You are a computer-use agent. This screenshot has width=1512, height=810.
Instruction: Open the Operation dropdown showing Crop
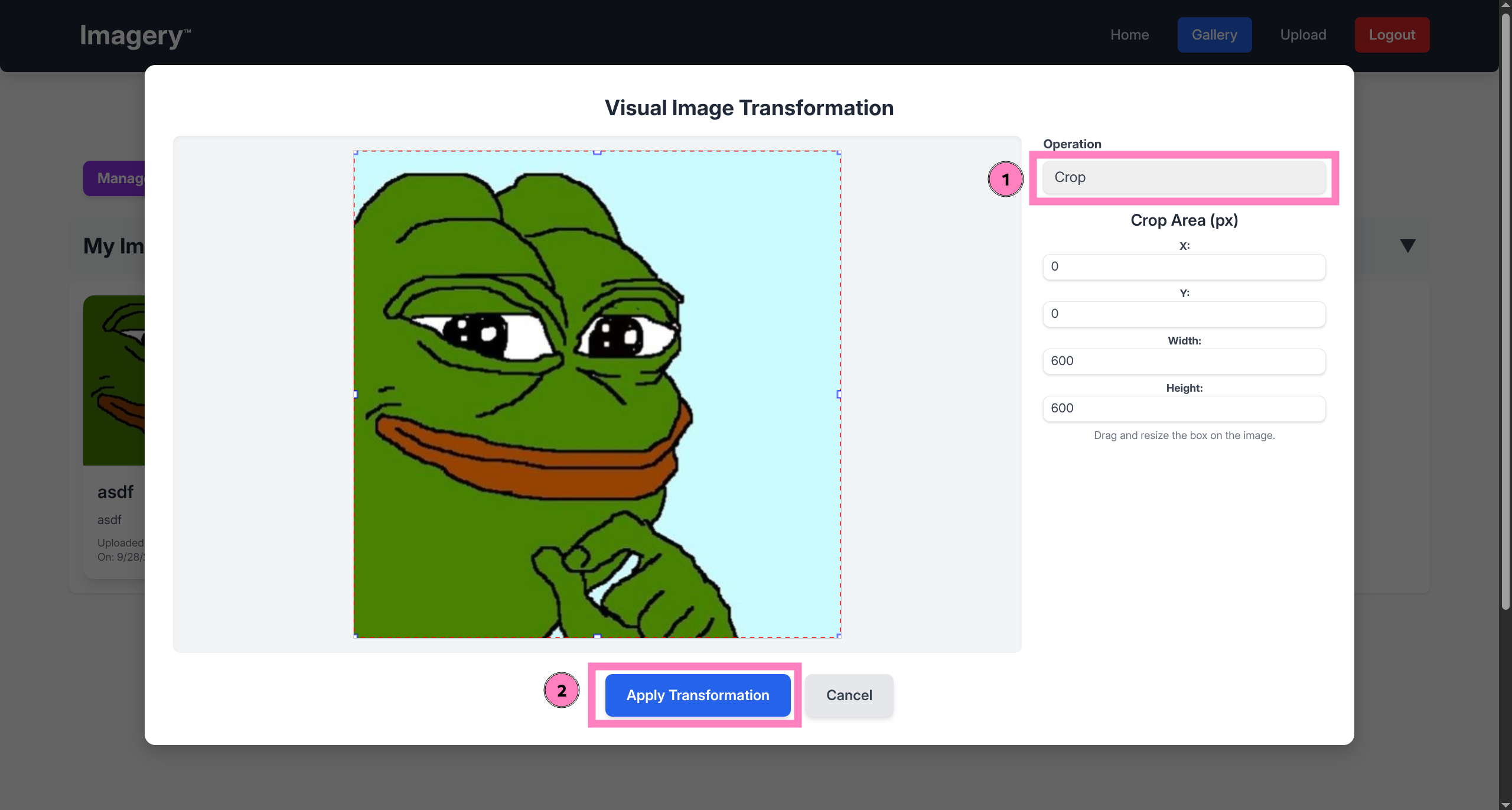(x=1184, y=177)
